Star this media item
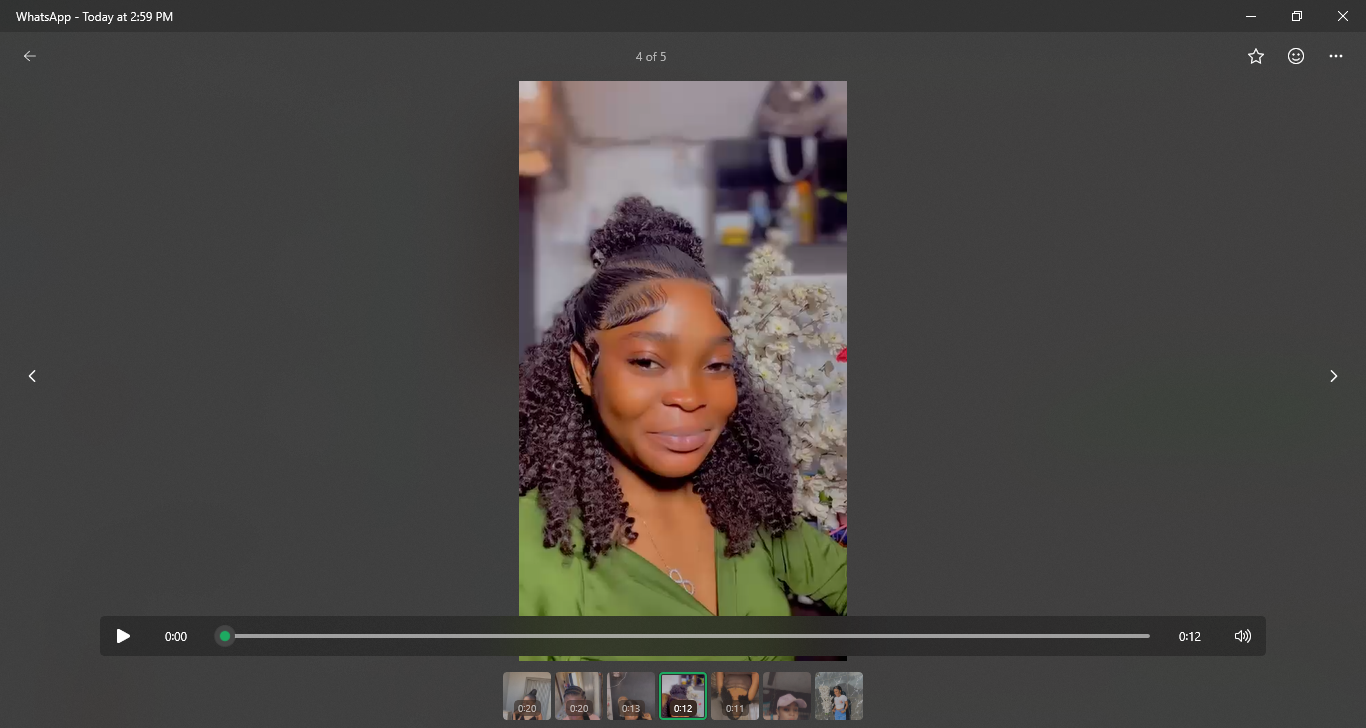The width and height of the screenshot is (1366, 728). tap(1256, 56)
